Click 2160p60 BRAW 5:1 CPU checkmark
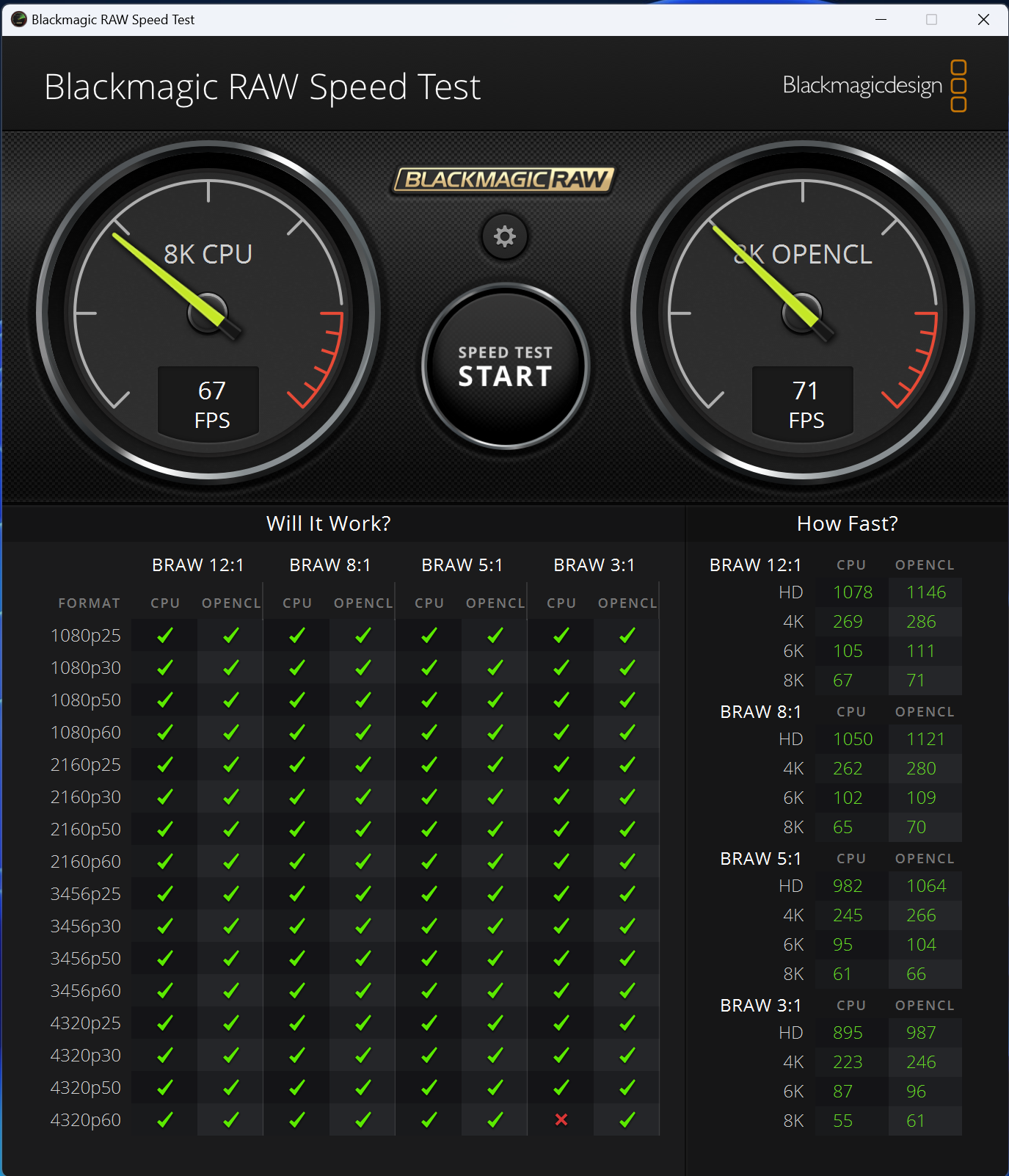The image size is (1009, 1176). pos(429,861)
